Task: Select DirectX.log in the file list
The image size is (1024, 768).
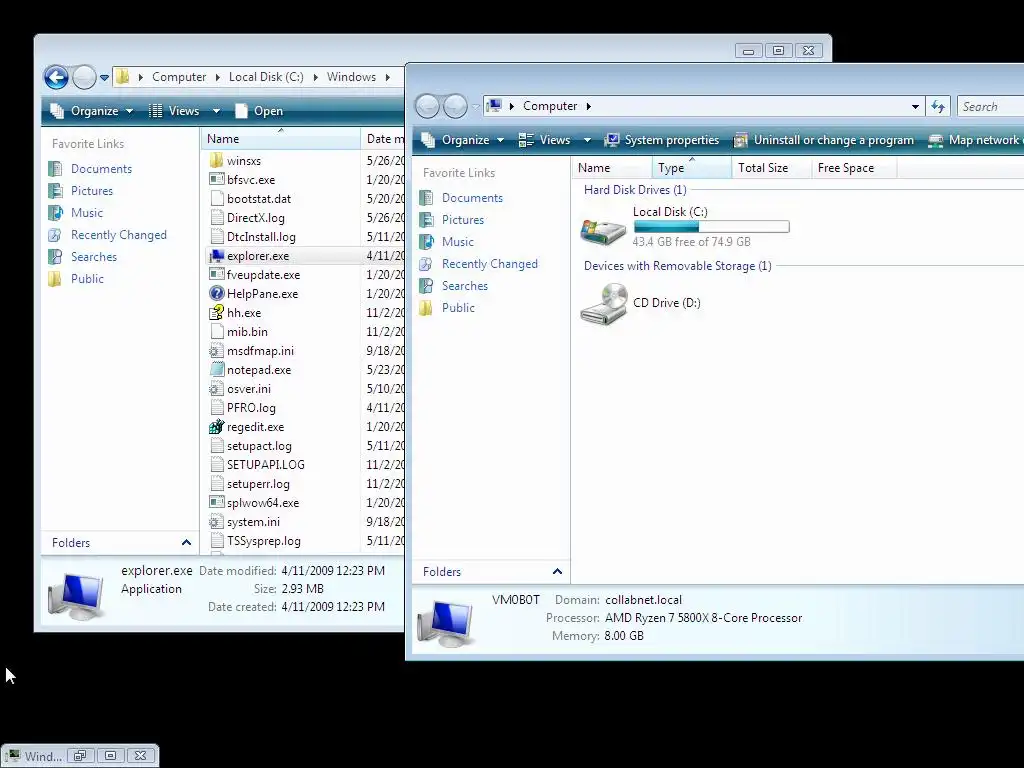Action: pyautogui.click(x=255, y=217)
